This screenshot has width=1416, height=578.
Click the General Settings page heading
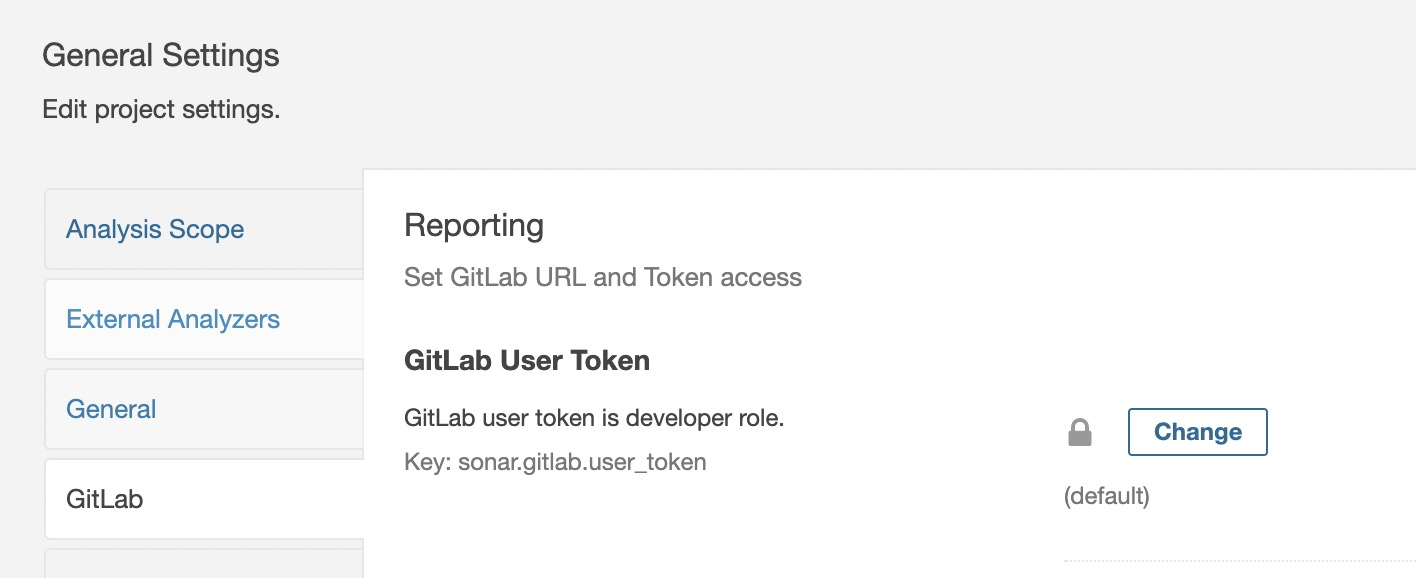[161, 55]
